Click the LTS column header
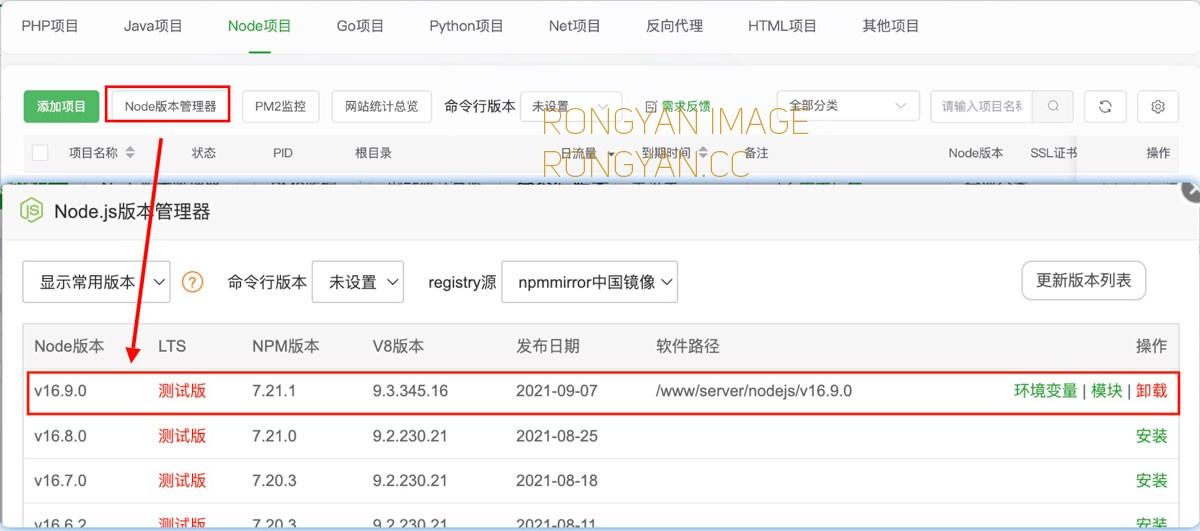 [172, 346]
